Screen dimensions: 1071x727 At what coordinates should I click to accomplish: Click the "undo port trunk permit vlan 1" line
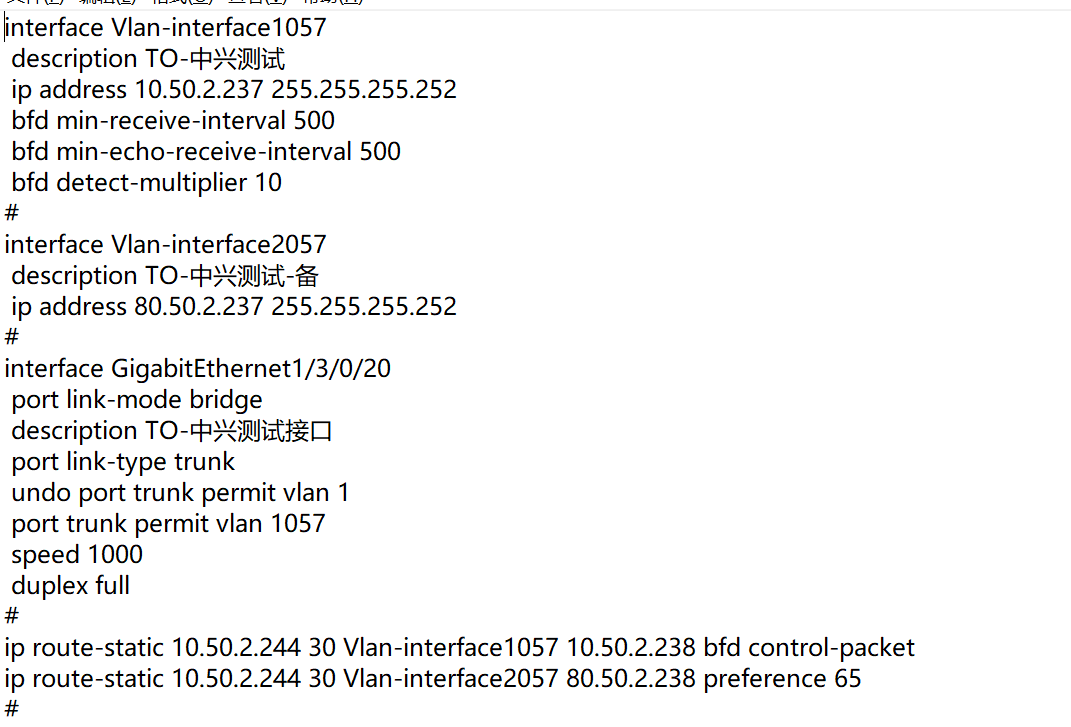(180, 493)
